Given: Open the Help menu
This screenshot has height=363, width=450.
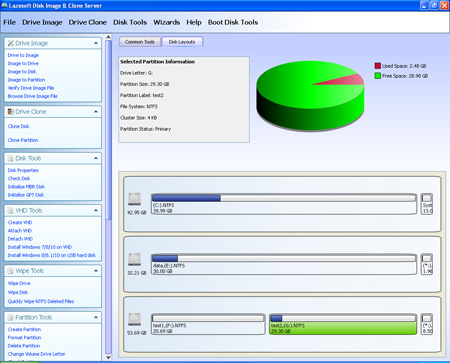Looking at the screenshot, I should click(194, 22).
